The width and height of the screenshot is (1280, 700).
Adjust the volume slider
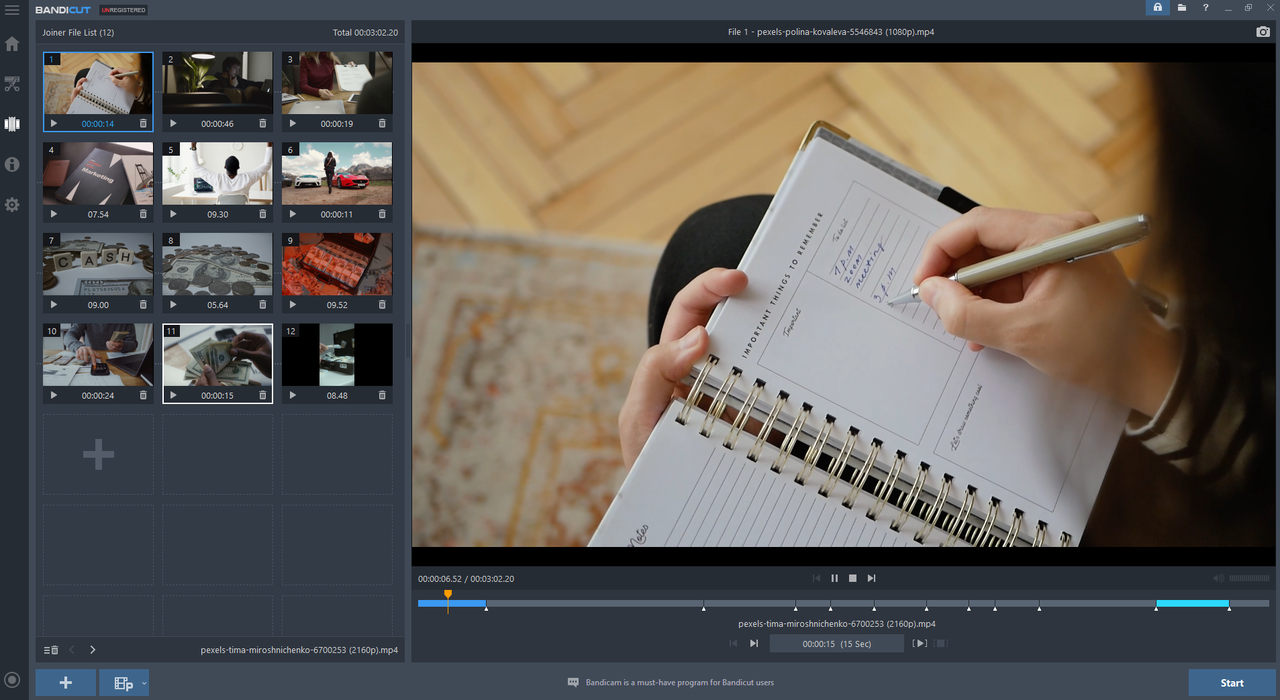(x=1249, y=578)
